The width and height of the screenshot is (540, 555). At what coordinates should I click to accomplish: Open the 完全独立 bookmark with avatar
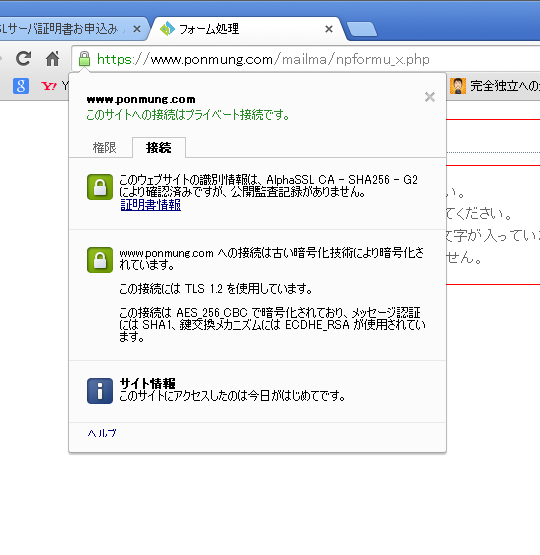(x=495, y=86)
